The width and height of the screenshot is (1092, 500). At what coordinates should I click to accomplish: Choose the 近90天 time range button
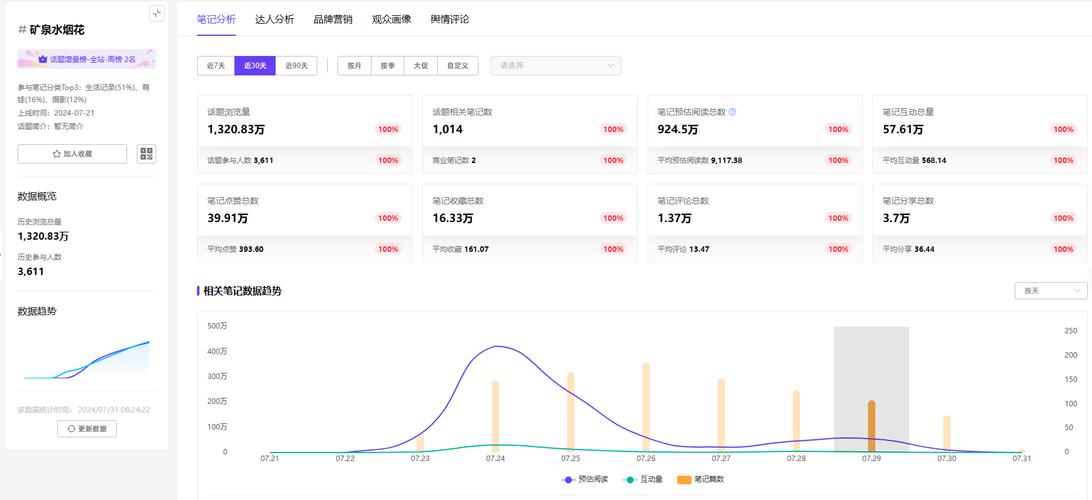tap(296, 66)
